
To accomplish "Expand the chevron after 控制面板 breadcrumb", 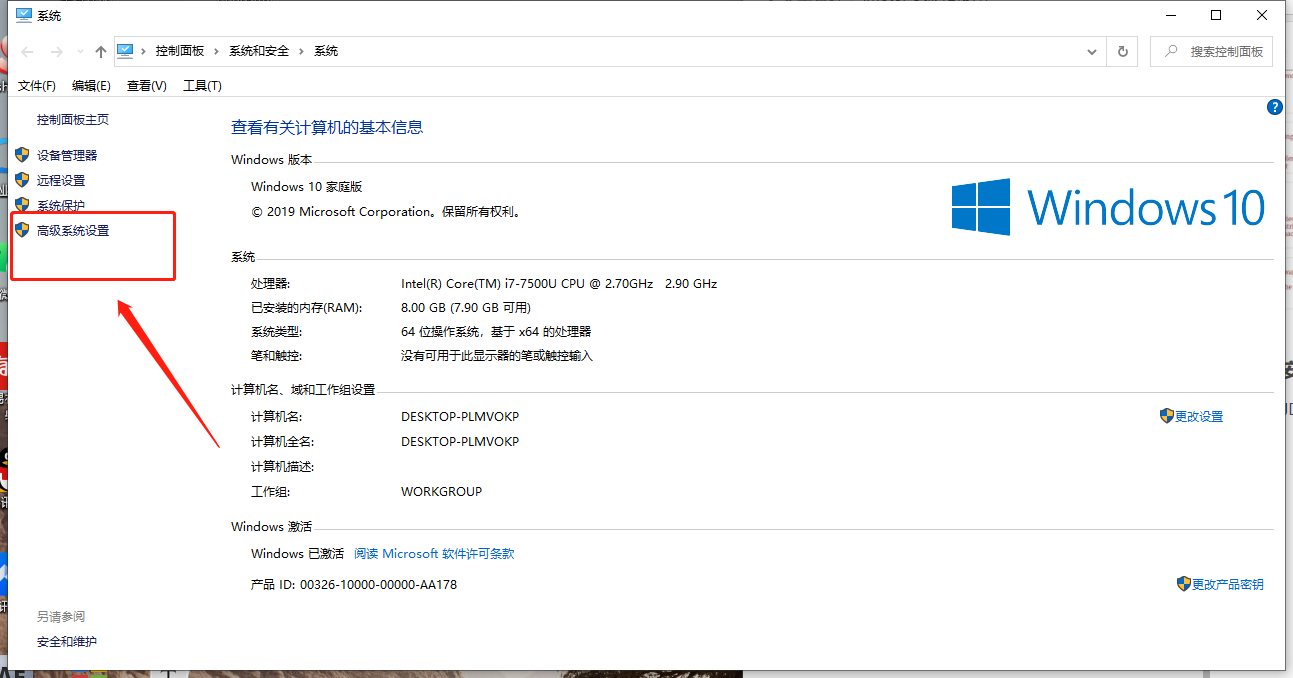I will [217, 51].
